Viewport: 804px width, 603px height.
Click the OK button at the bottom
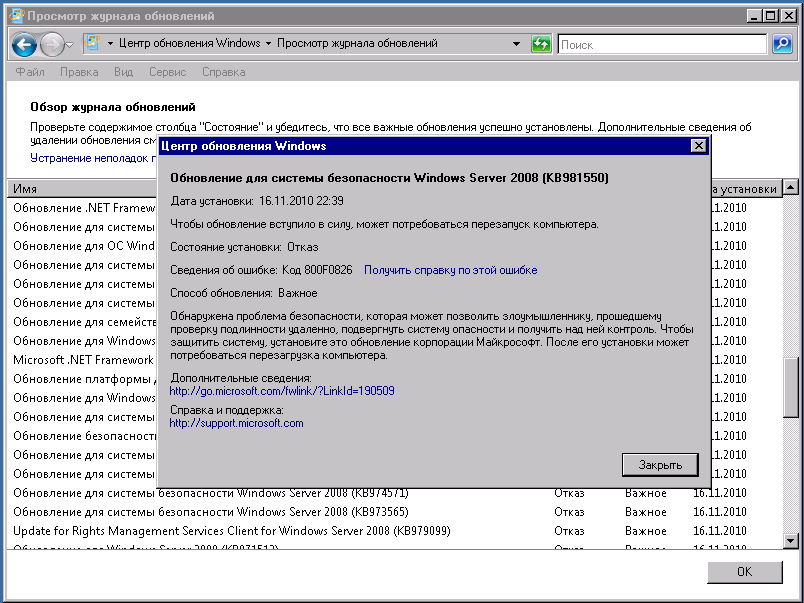[x=744, y=572]
